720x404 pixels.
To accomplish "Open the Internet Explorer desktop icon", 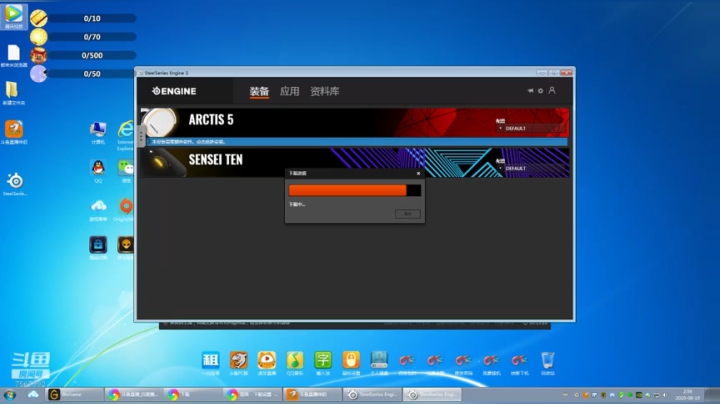I will tap(125, 135).
